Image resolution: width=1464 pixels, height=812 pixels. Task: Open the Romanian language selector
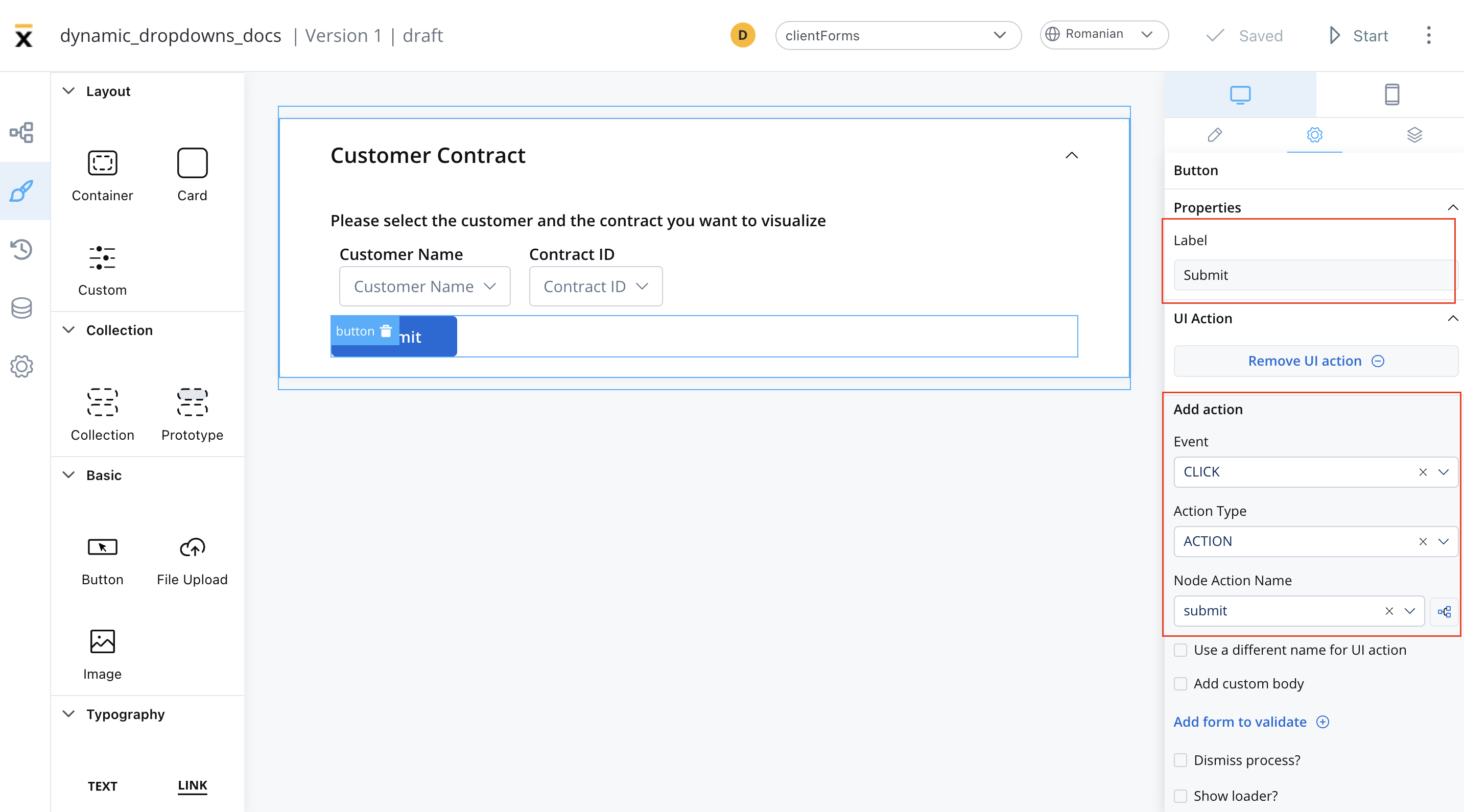1104,35
